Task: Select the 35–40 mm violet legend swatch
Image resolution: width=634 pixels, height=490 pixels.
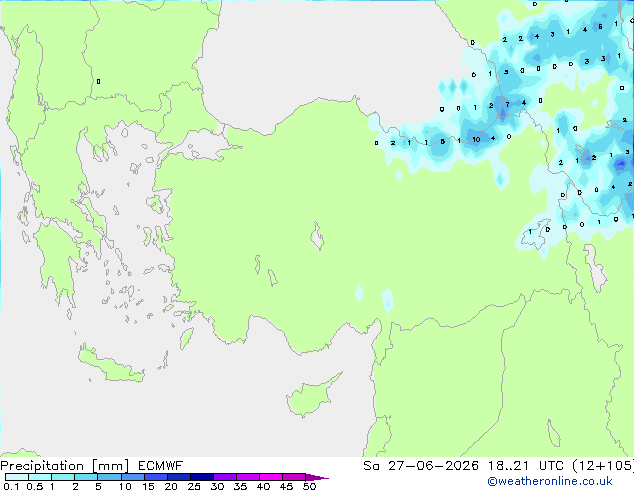Action: tap(247, 477)
